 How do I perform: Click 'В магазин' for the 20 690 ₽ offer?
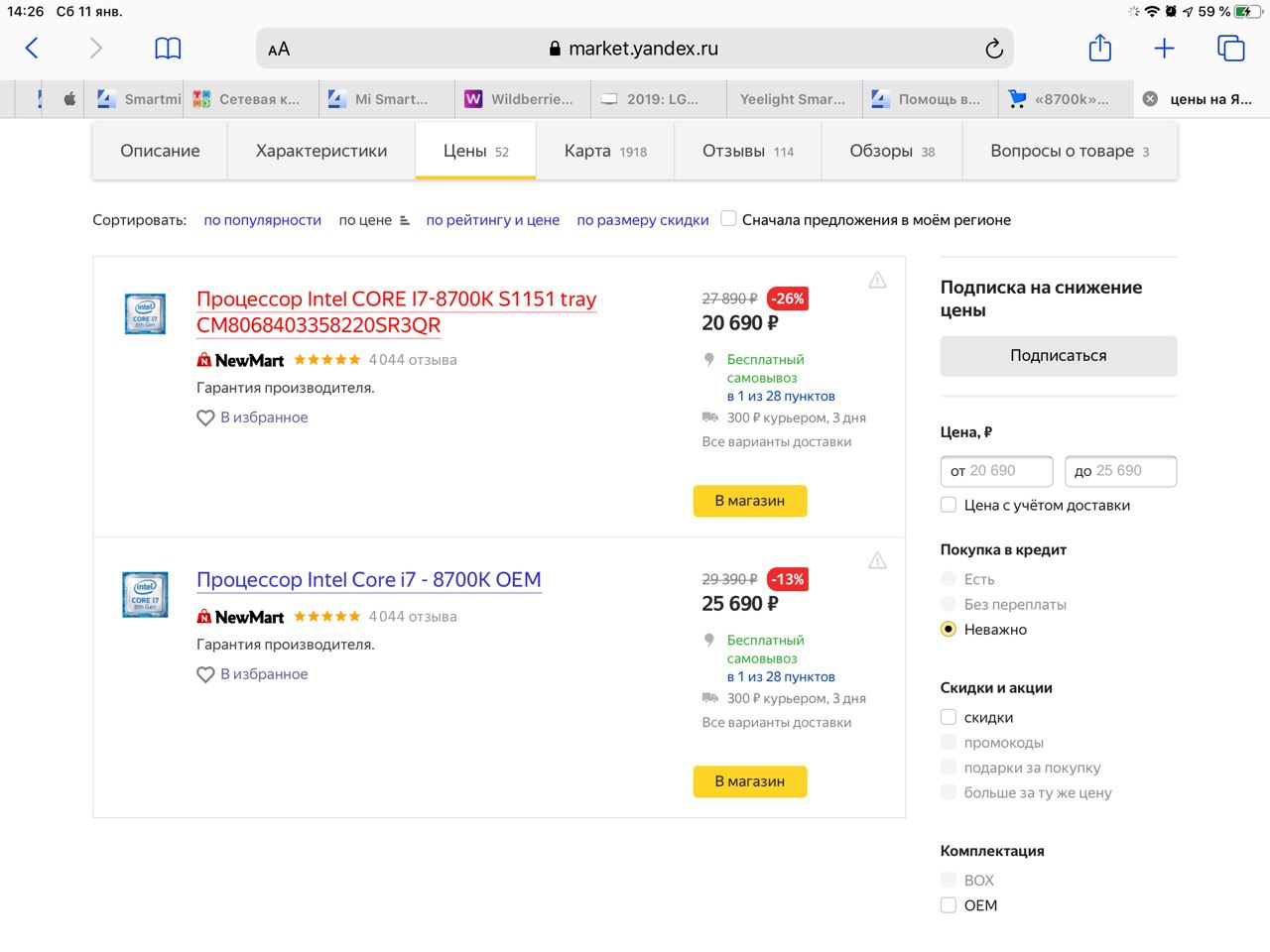click(750, 501)
